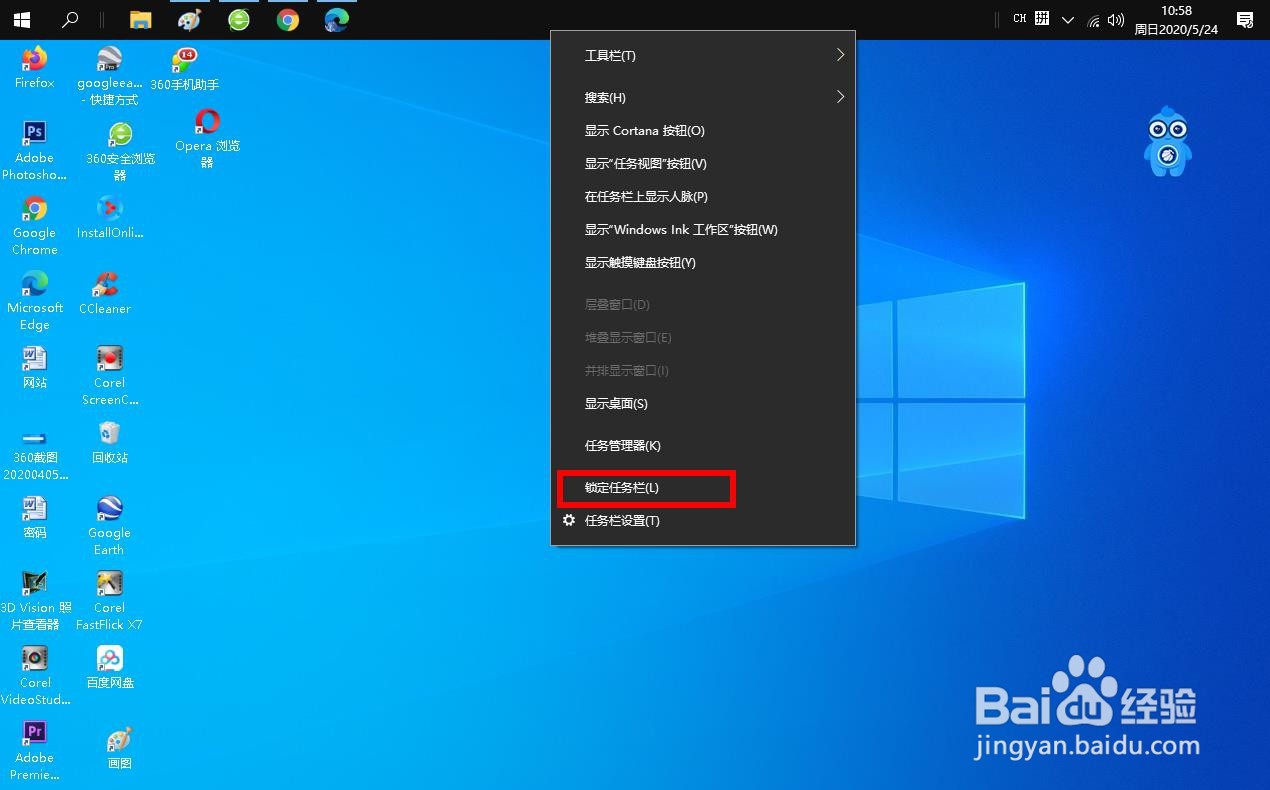Click the Windows Start button
1270x790 pixels.
click(x=21, y=19)
